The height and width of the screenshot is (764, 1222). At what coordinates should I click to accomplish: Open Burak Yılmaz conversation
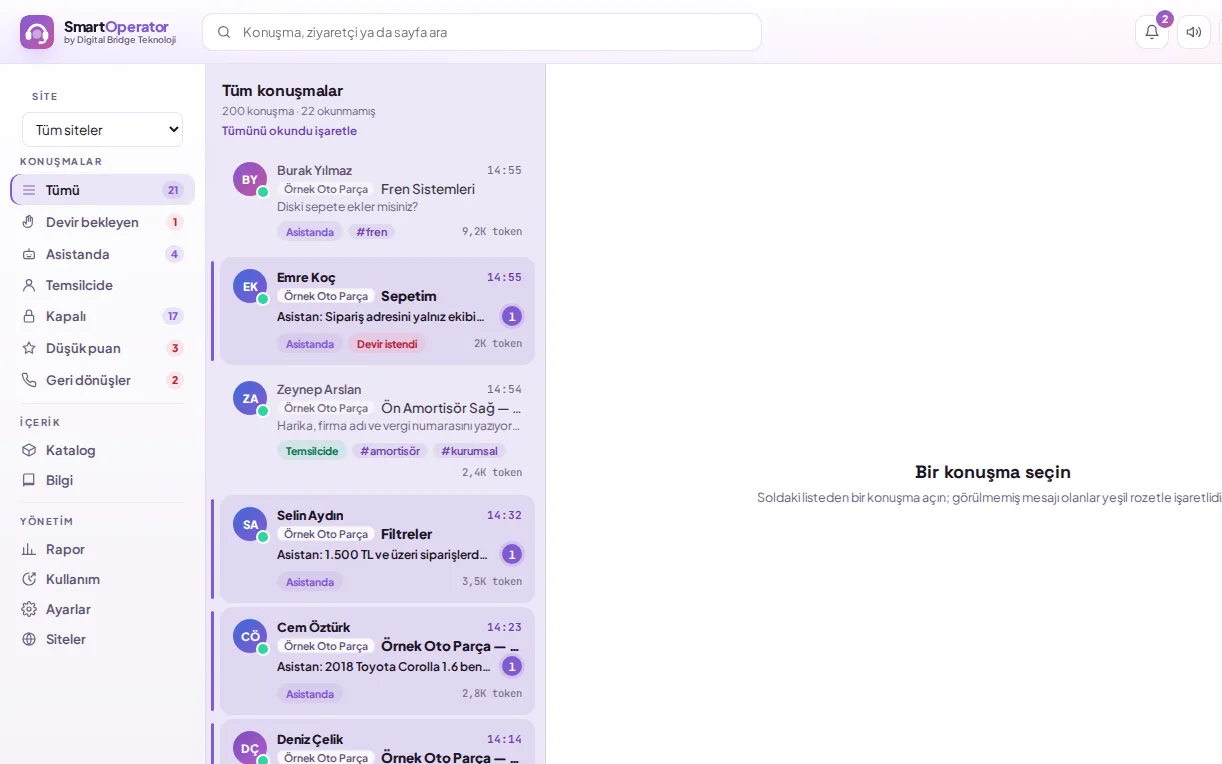(x=377, y=200)
